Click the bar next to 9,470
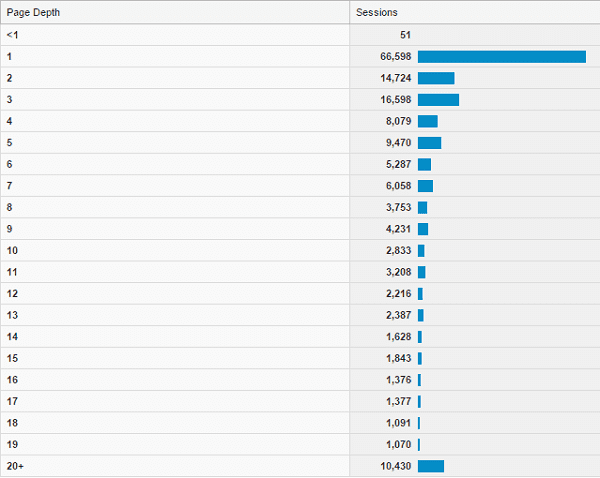 [x=429, y=143]
